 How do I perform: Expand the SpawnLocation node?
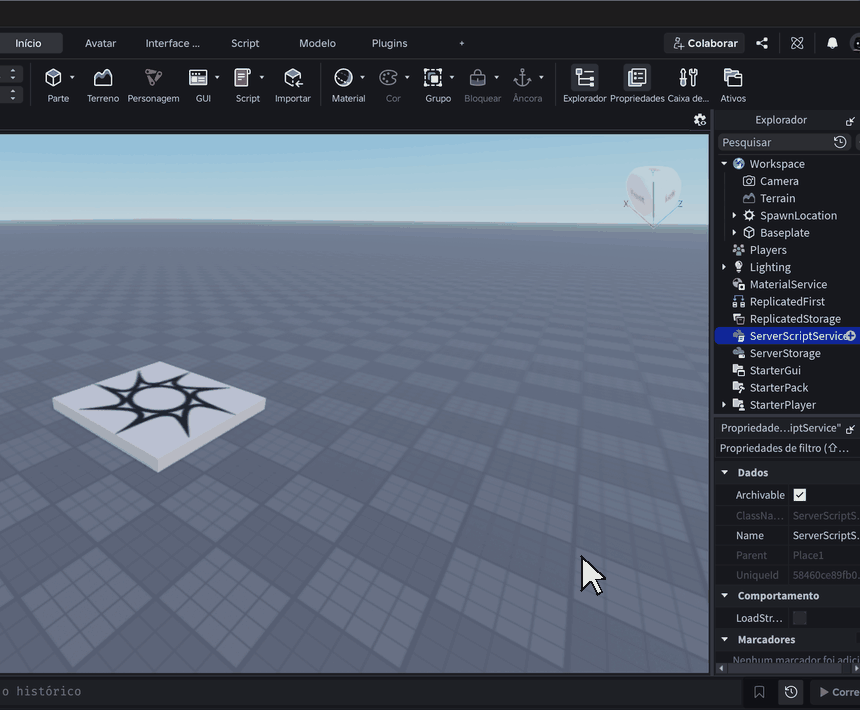click(734, 215)
